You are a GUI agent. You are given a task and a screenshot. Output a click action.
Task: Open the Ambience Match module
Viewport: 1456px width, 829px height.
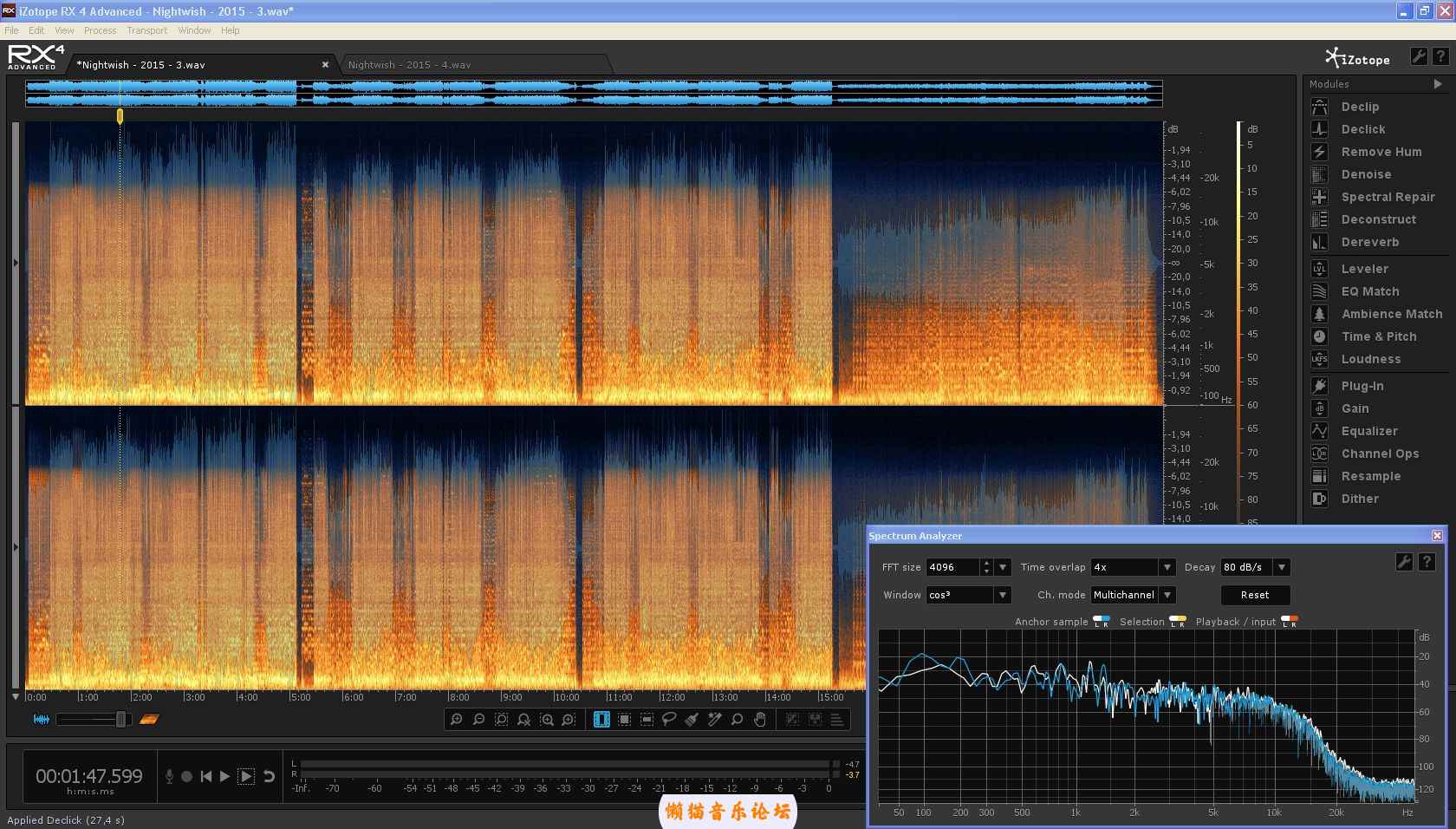click(1391, 314)
